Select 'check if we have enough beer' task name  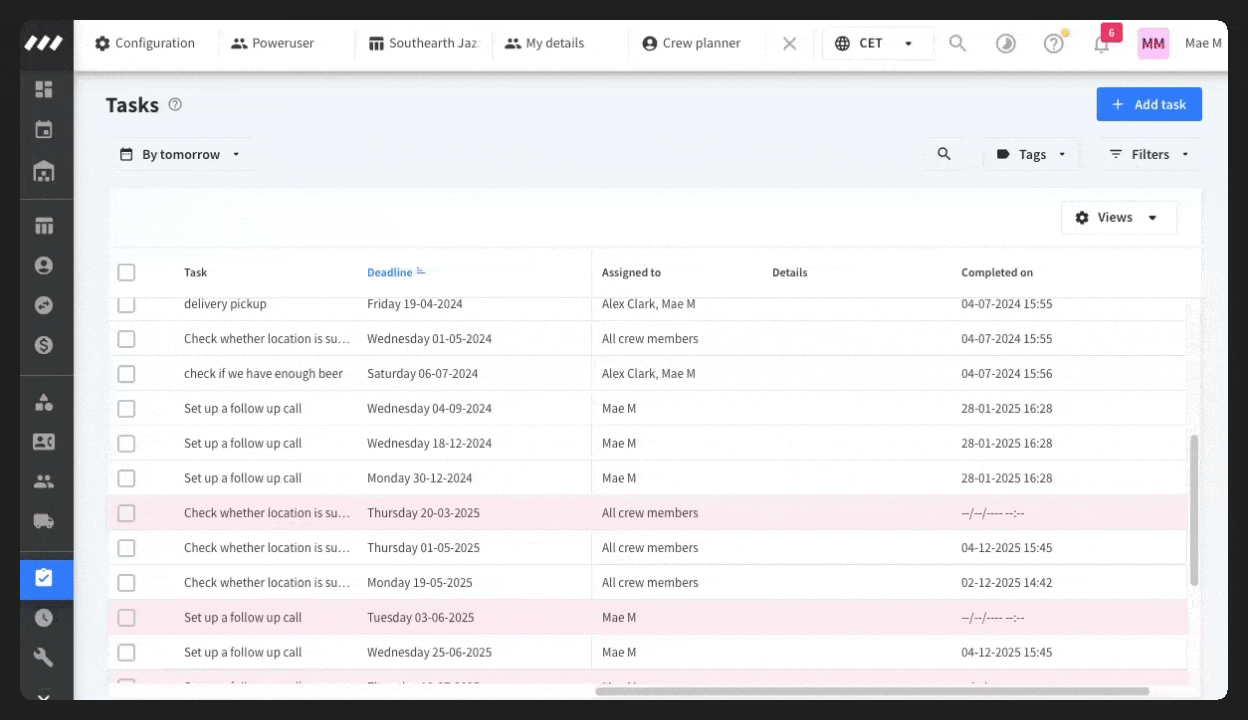click(263, 374)
